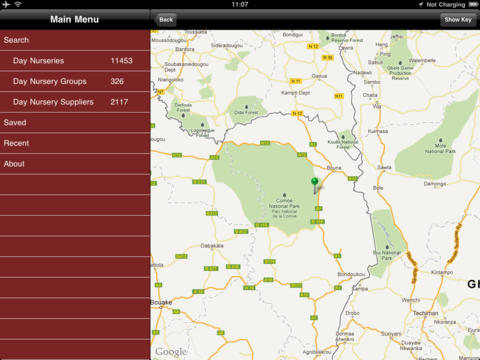The height and width of the screenshot is (360, 480).
Task: Open the About menu item
Action: pos(75,164)
